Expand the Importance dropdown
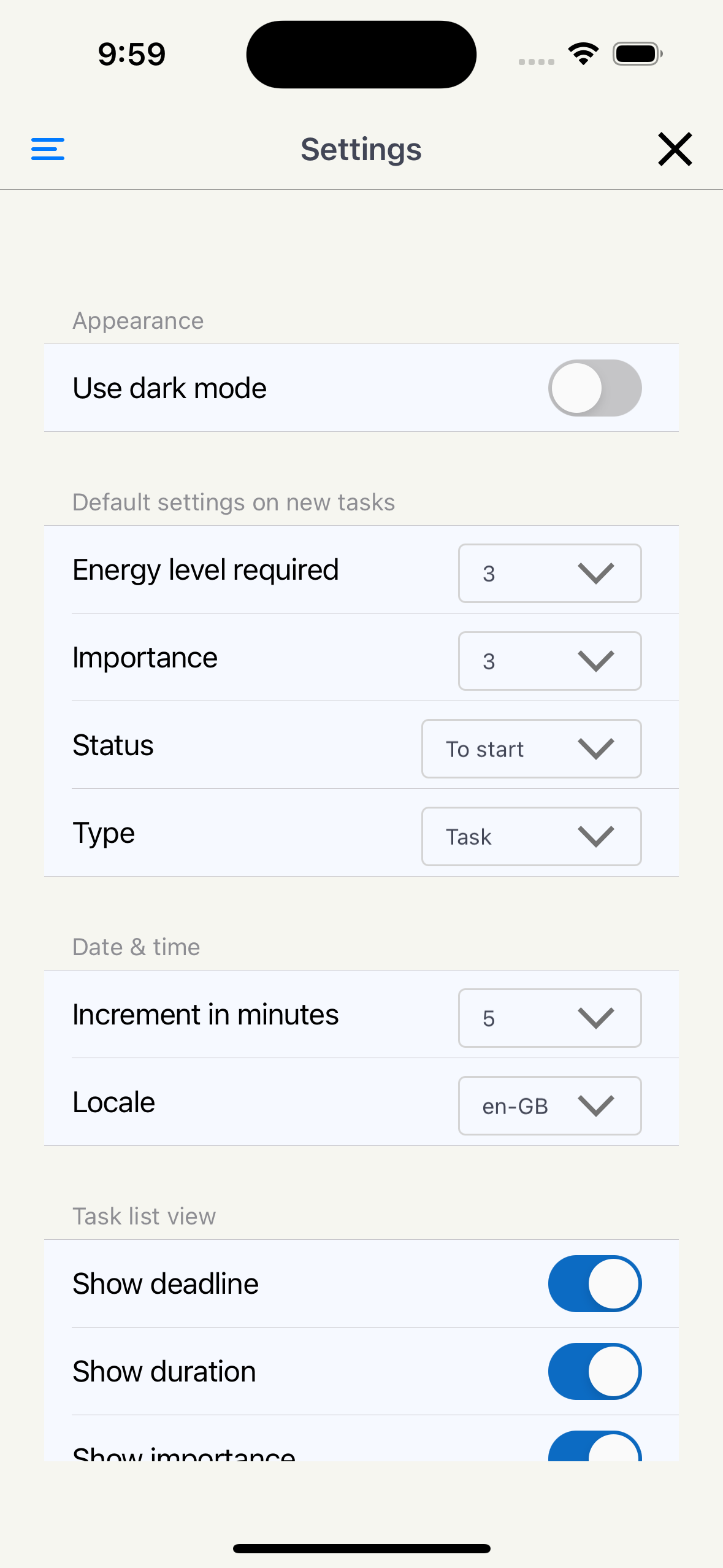723x1568 pixels. click(x=549, y=661)
